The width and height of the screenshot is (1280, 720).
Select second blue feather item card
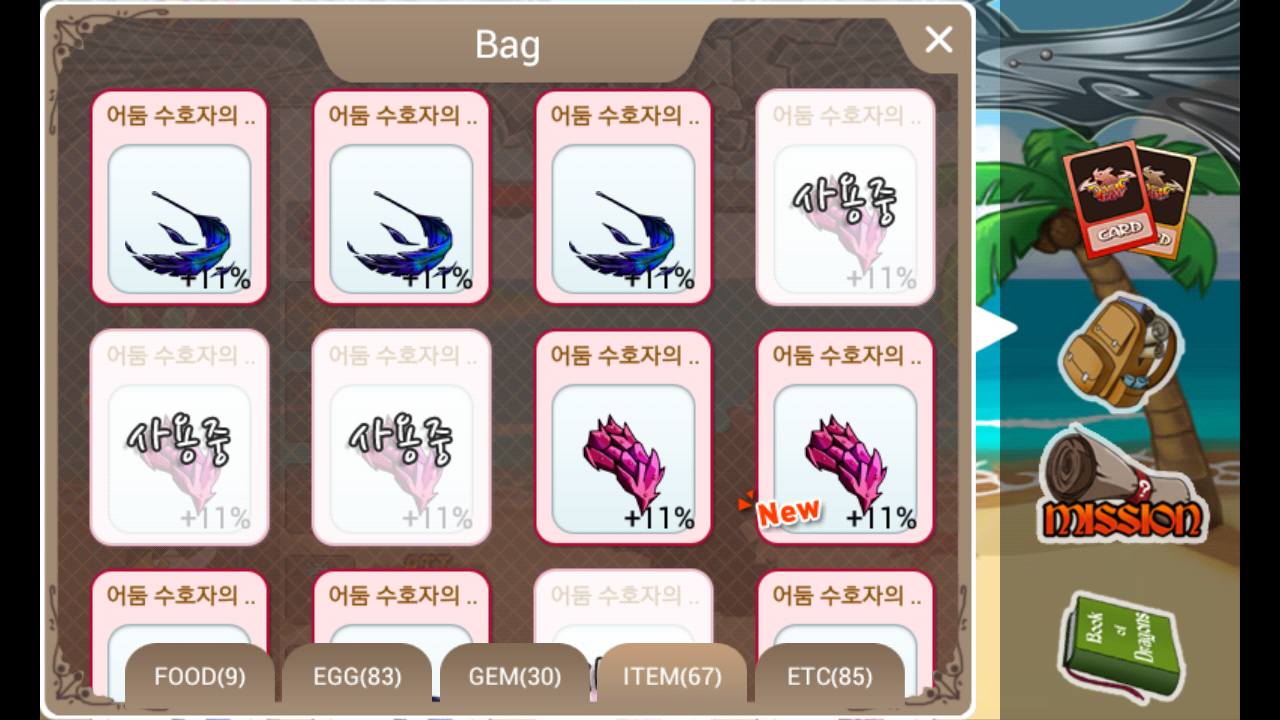point(402,198)
